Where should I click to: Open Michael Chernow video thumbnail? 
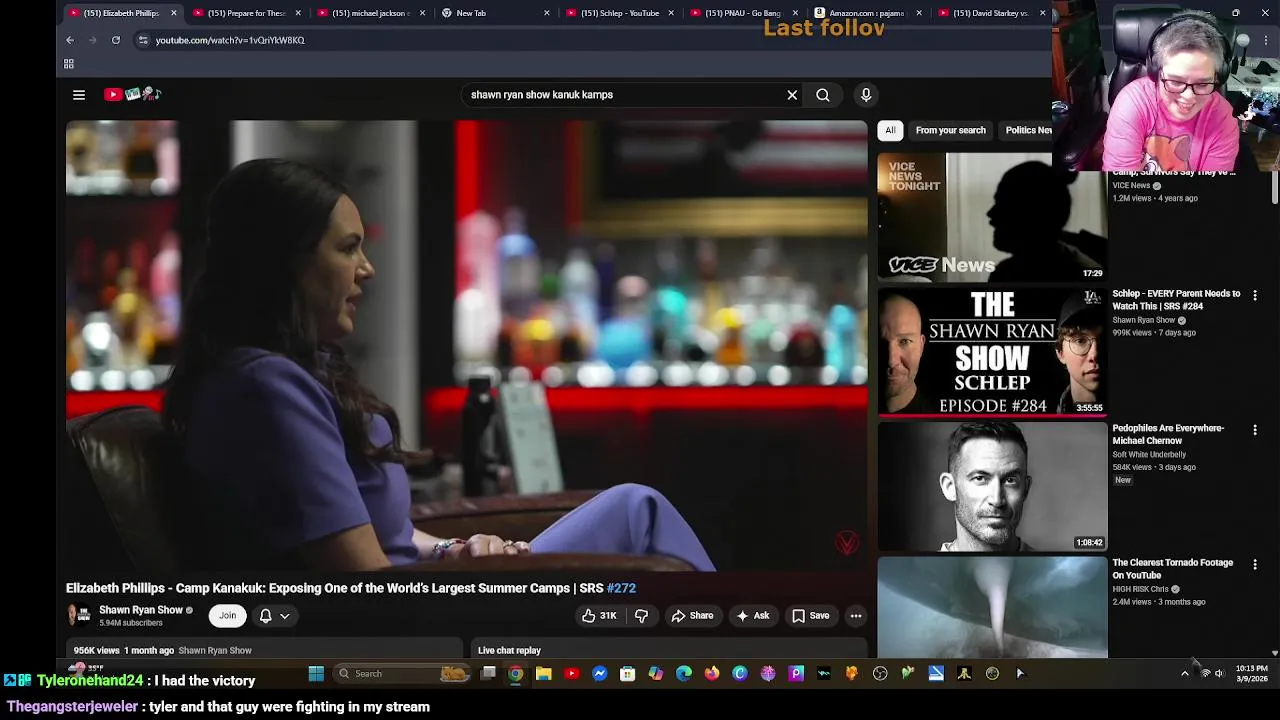(992, 486)
